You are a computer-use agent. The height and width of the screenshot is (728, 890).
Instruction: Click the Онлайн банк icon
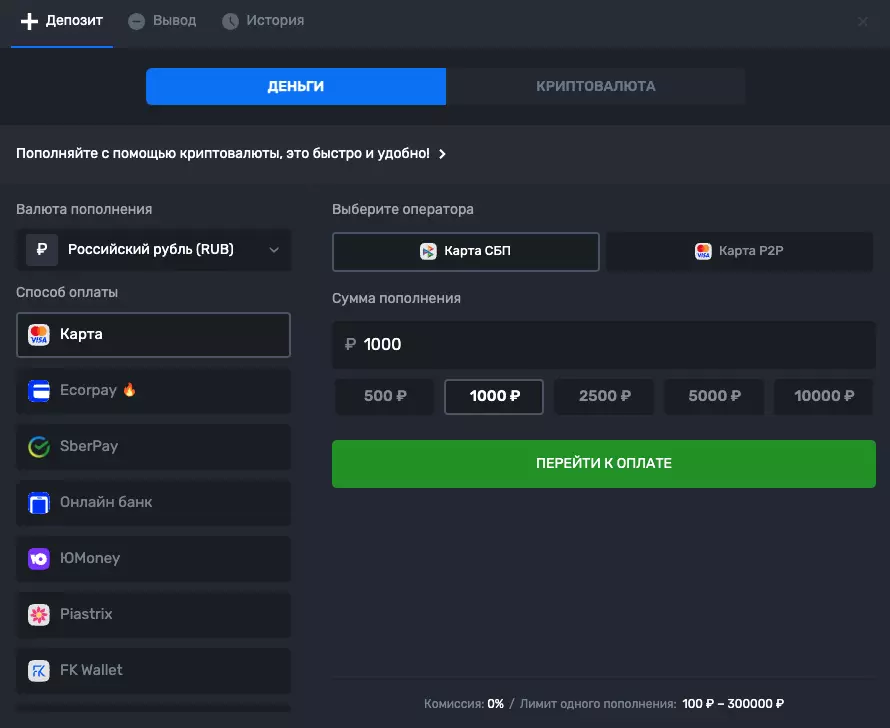39,502
